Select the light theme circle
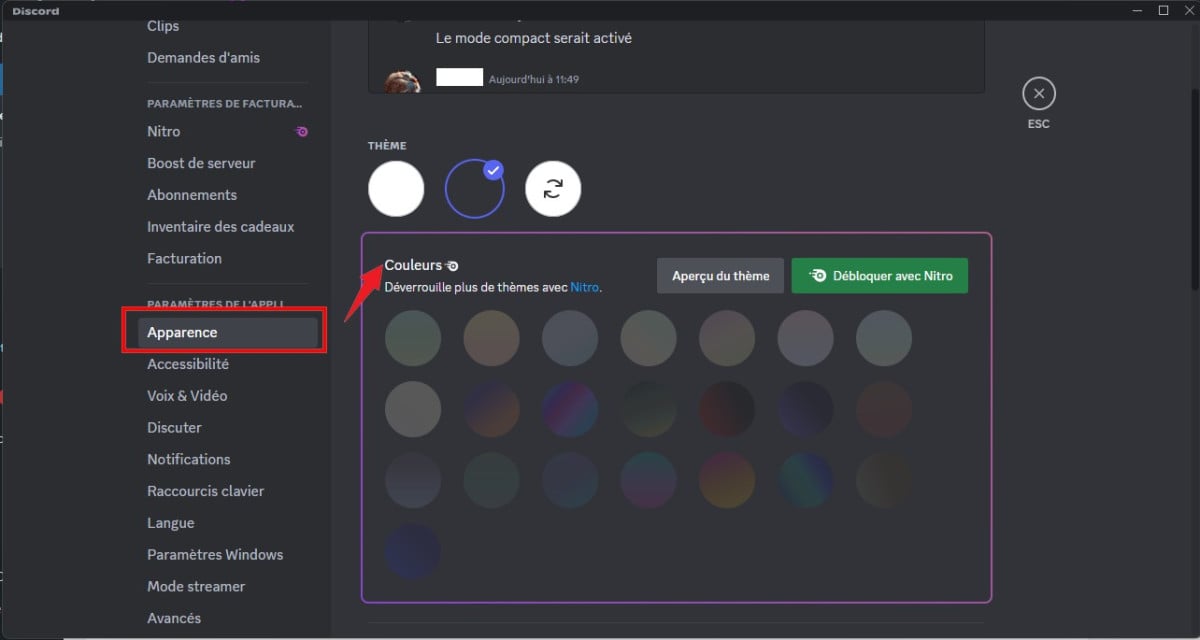1200x640 pixels. [x=396, y=188]
